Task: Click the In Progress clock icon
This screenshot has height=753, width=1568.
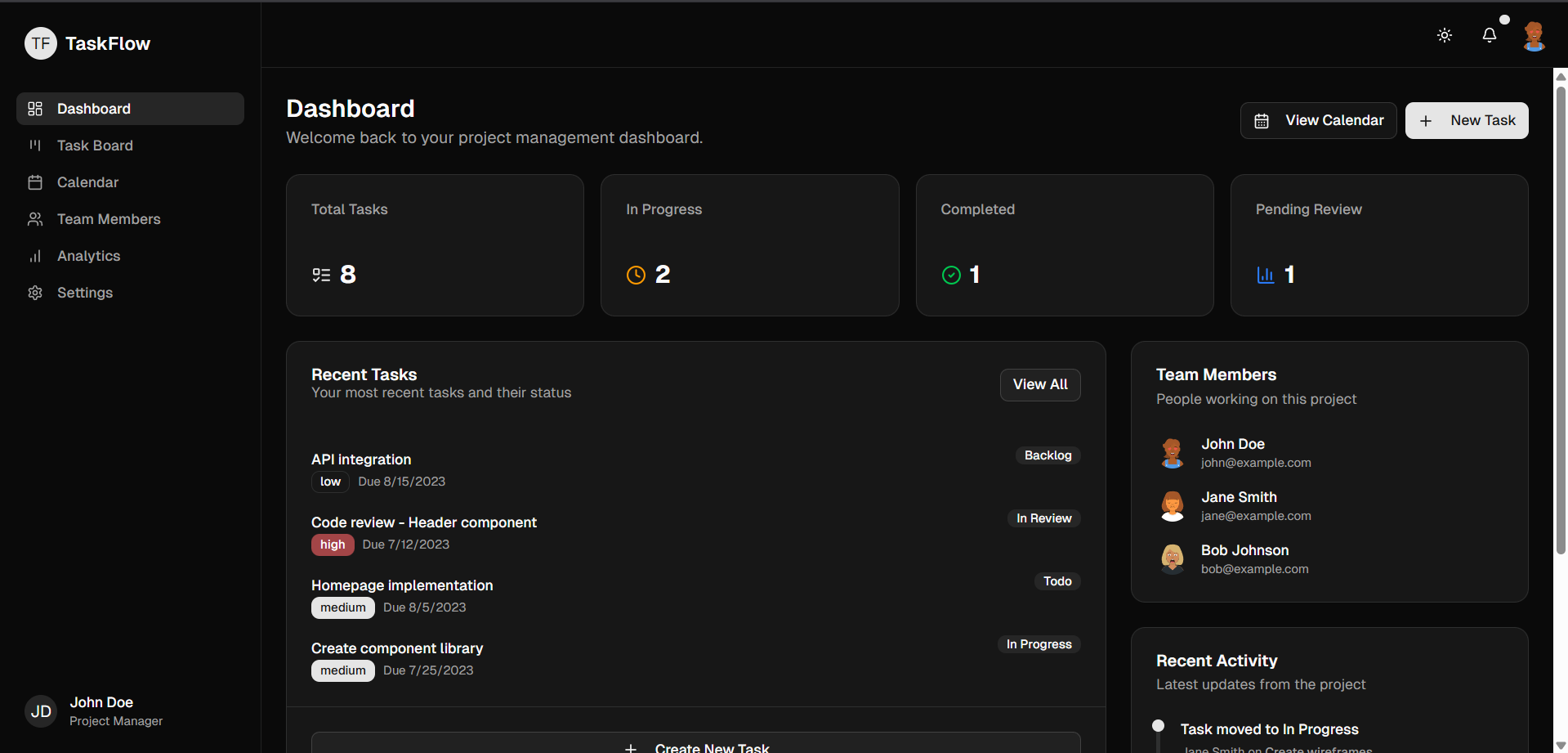Action: pos(636,275)
